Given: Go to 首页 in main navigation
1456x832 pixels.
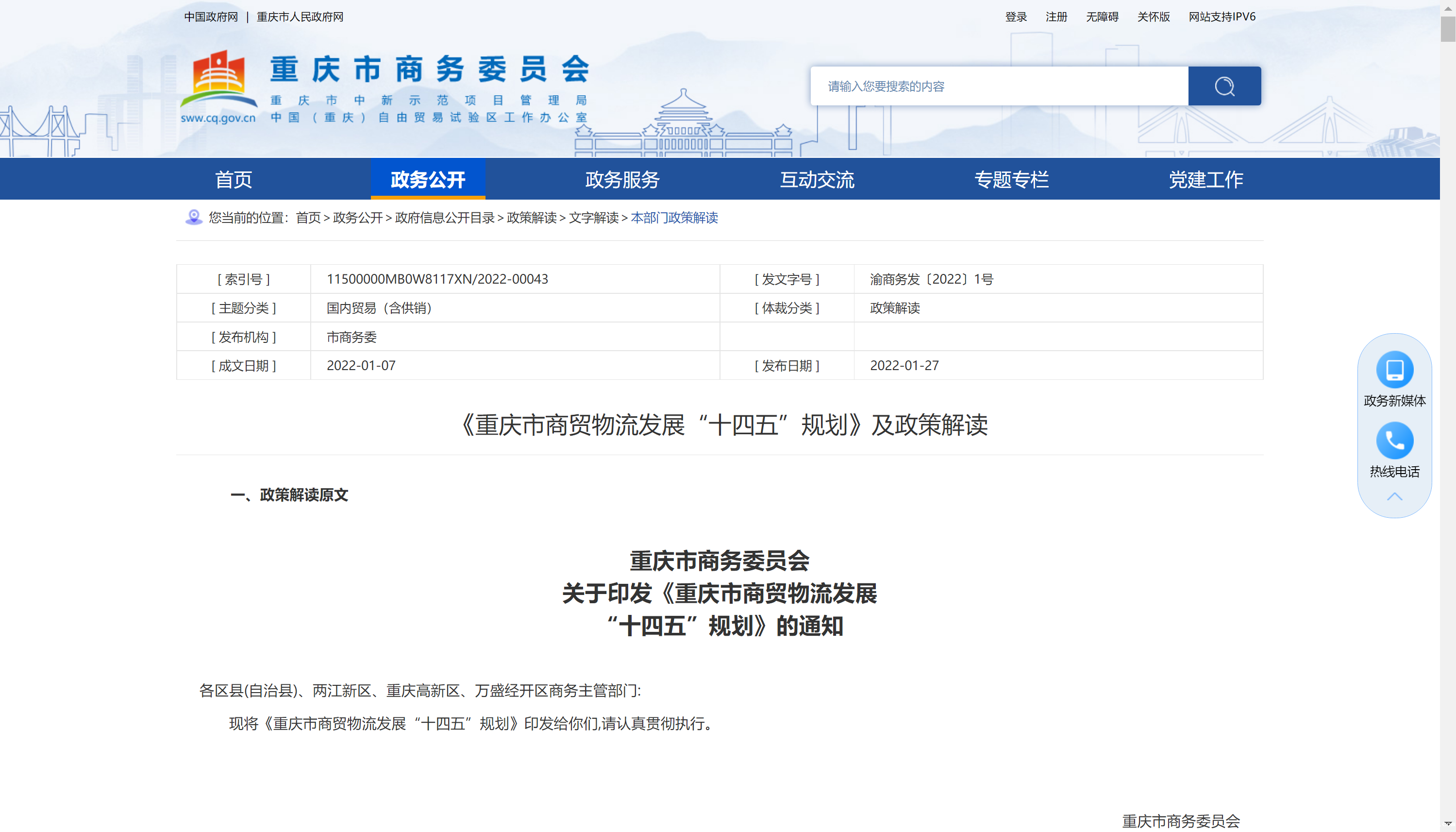Looking at the screenshot, I should (233, 179).
